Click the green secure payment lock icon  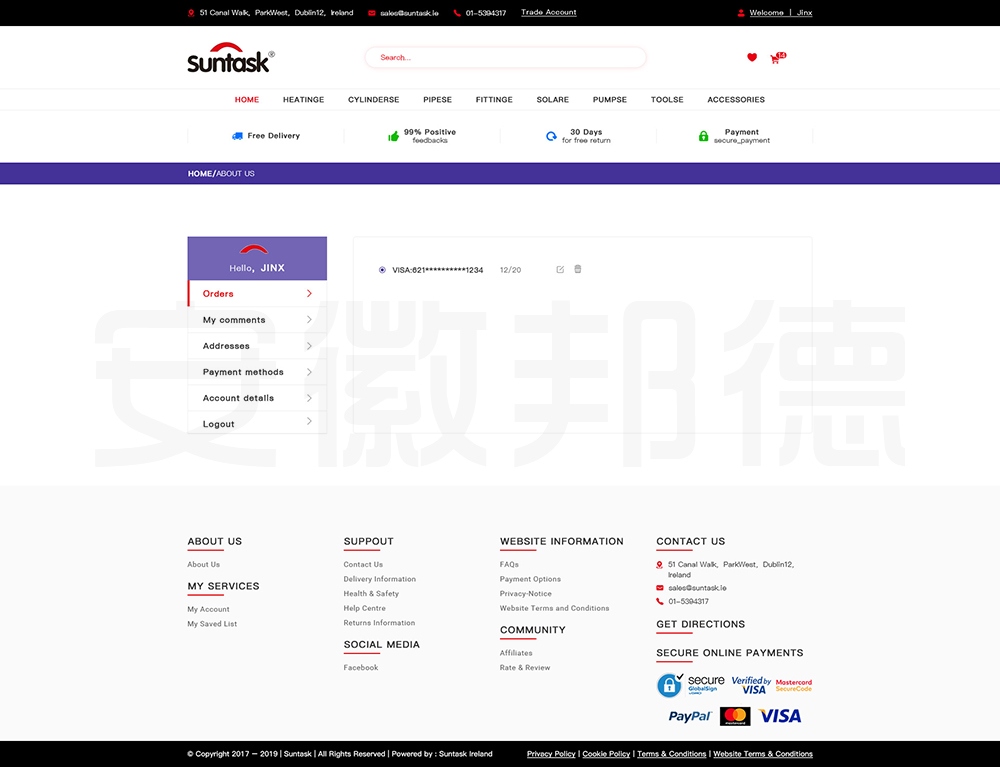[x=703, y=136]
